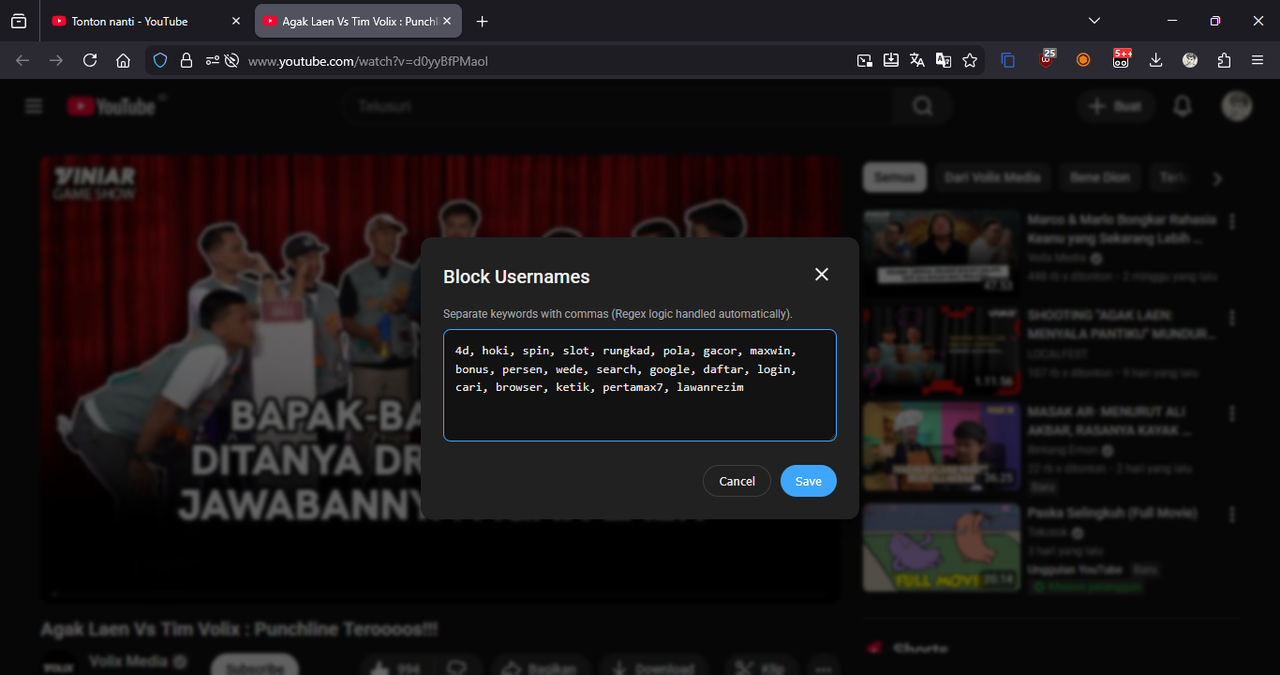The image size is (1280, 675).
Task: Open the Firefox application menu
Action: (x=1258, y=60)
